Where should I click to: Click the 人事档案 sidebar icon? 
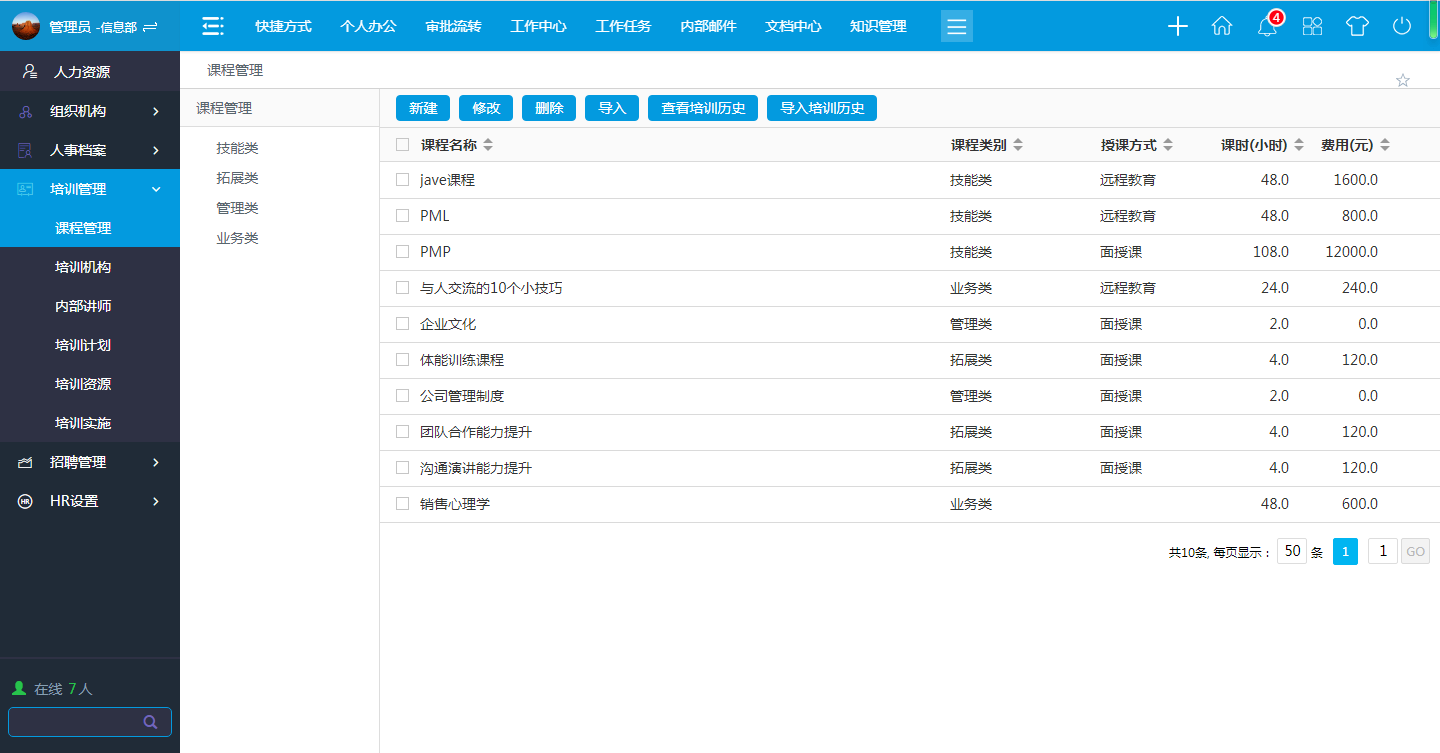tap(26, 150)
